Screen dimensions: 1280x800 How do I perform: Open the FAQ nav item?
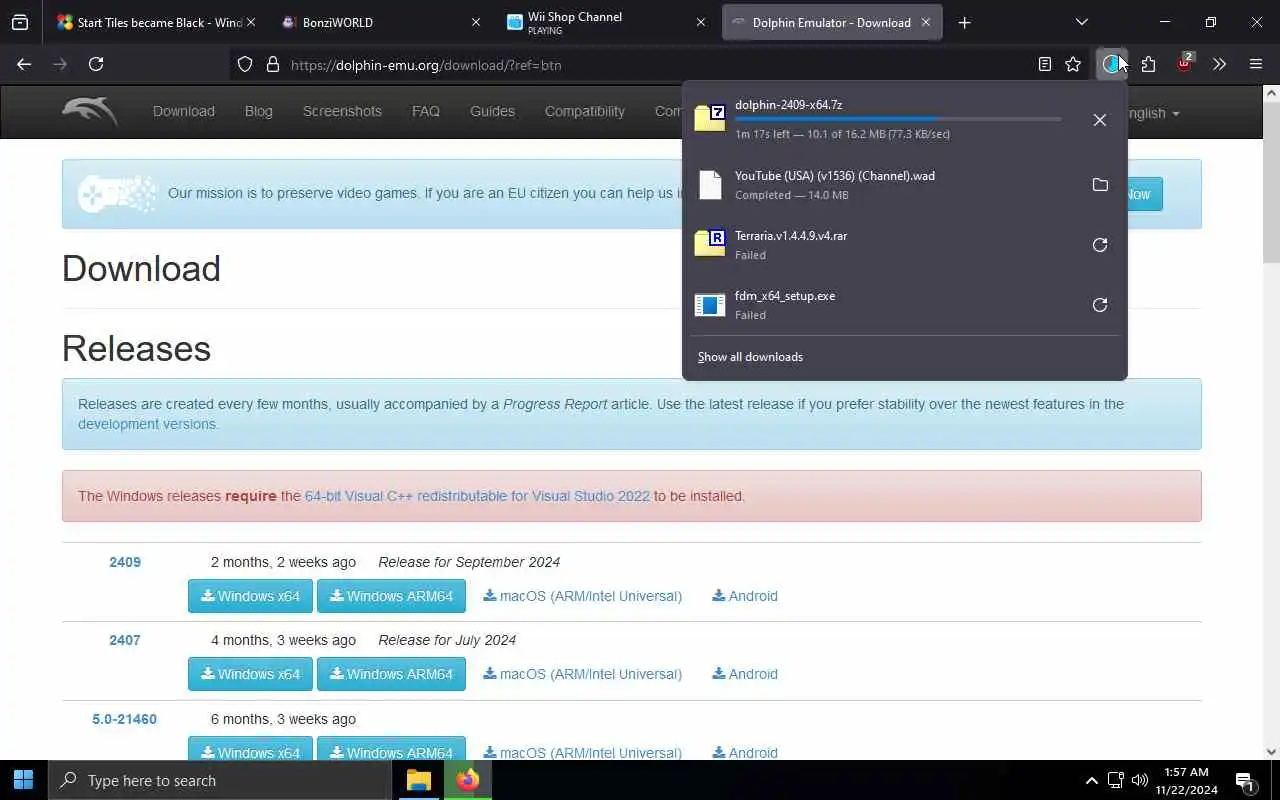point(426,111)
